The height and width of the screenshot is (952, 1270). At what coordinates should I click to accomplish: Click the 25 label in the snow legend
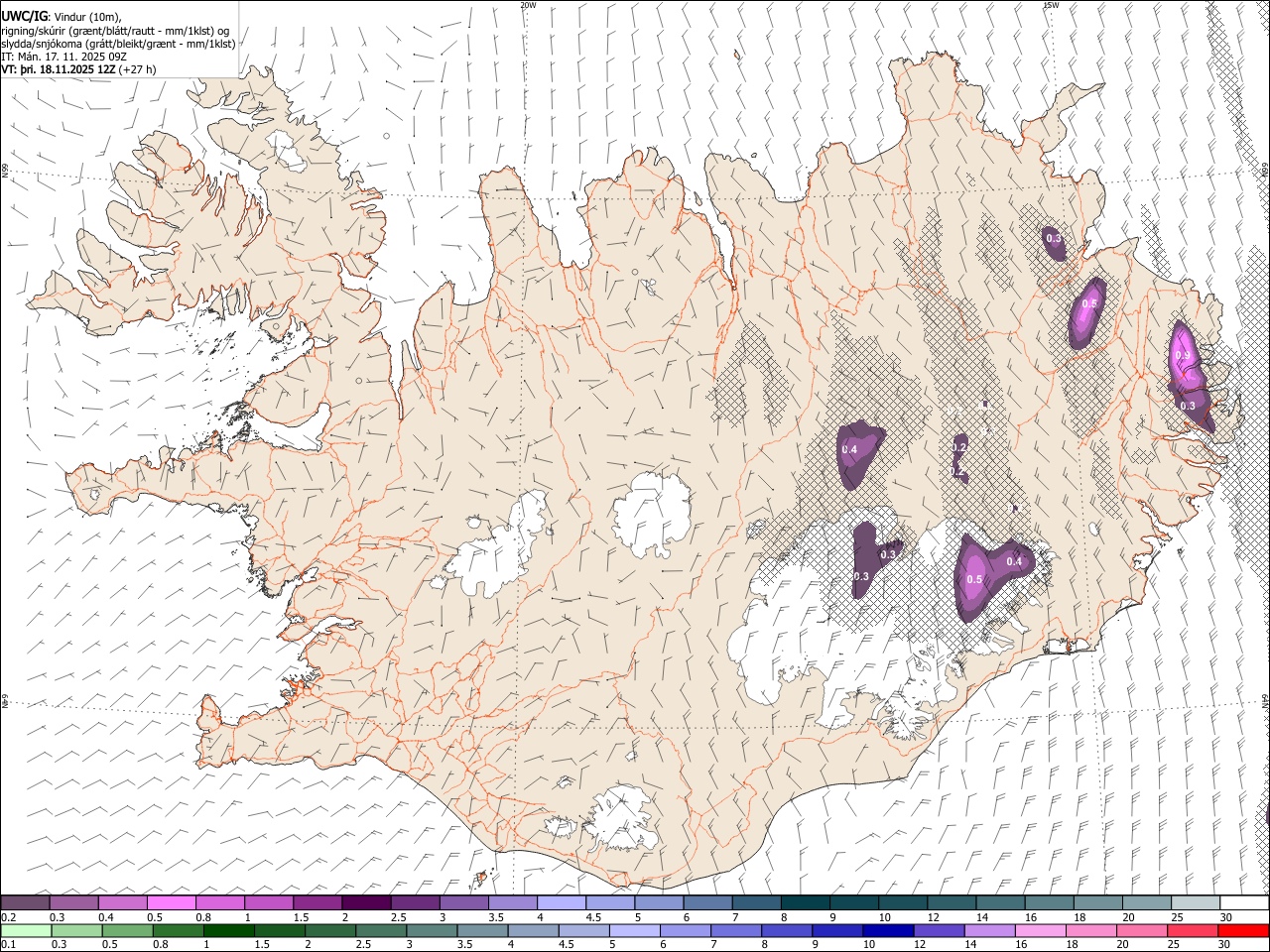pos(1177,917)
